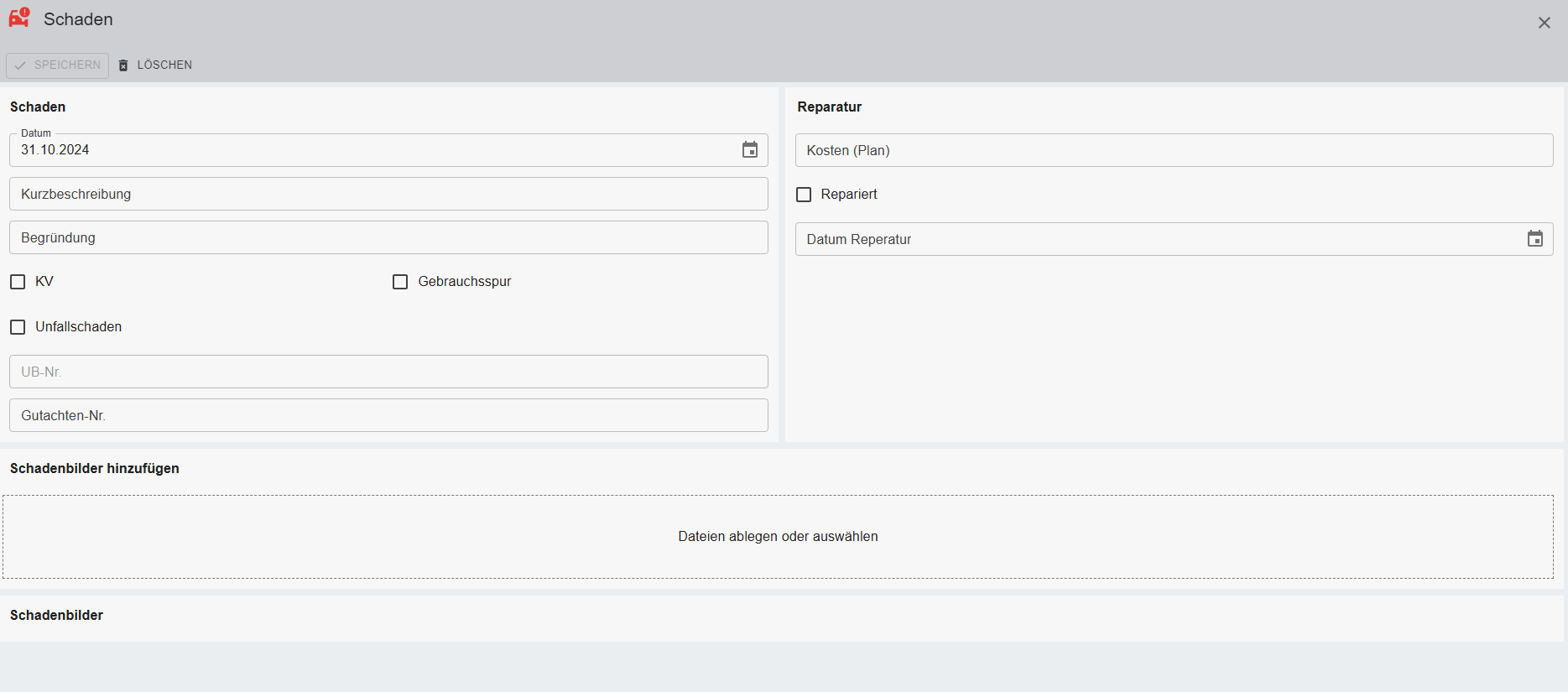Enable the KV checkbox
Viewport: 1568px width, 692px height.
[18, 282]
